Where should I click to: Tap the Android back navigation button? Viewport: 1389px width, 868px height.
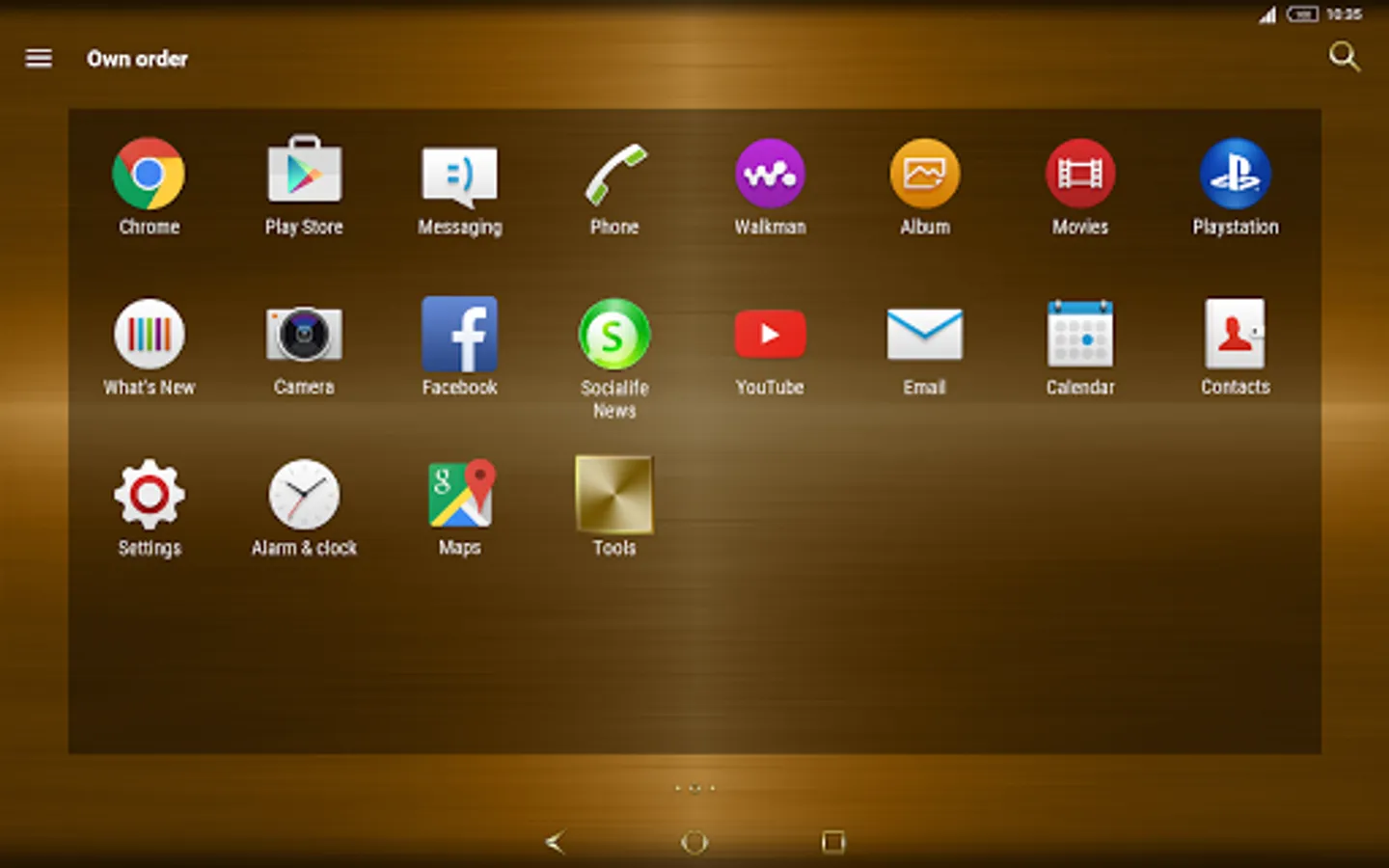click(555, 842)
